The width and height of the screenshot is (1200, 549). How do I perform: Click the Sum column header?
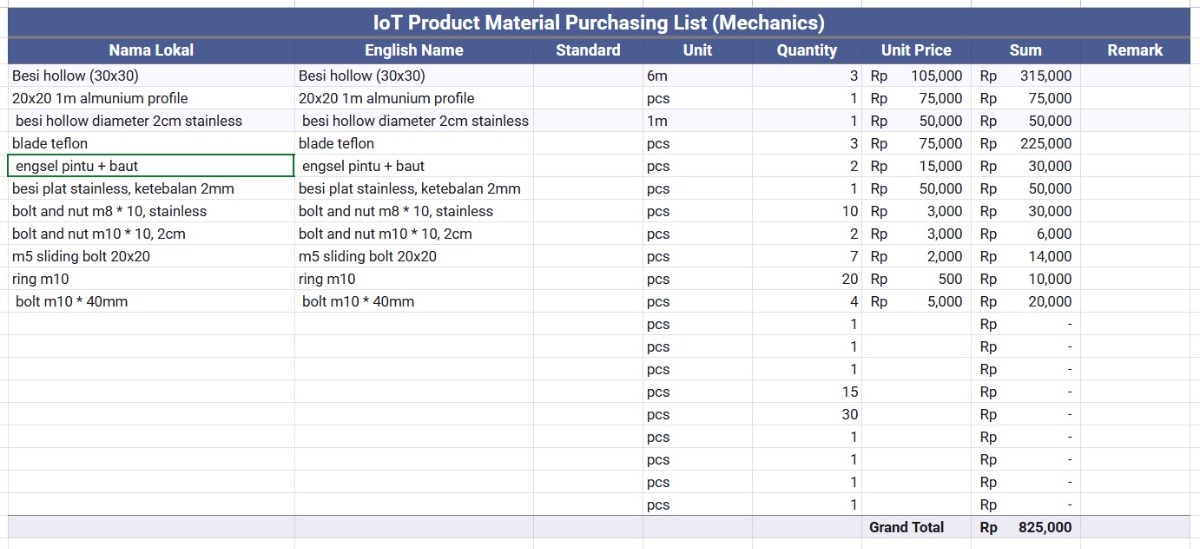[1025, 50]
